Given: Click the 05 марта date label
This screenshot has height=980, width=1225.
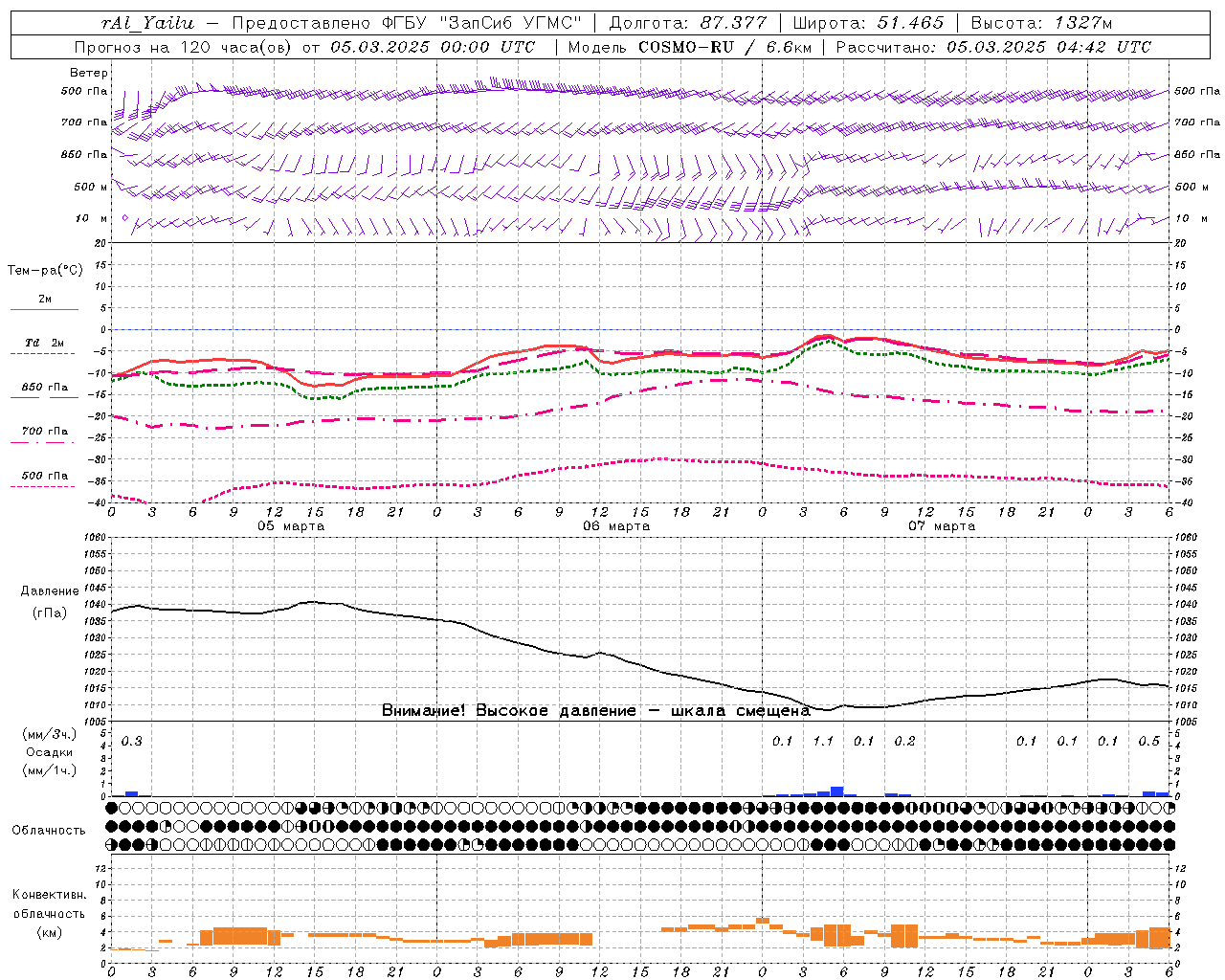Looking at the screenshot, I should click(x=291, y=526).
